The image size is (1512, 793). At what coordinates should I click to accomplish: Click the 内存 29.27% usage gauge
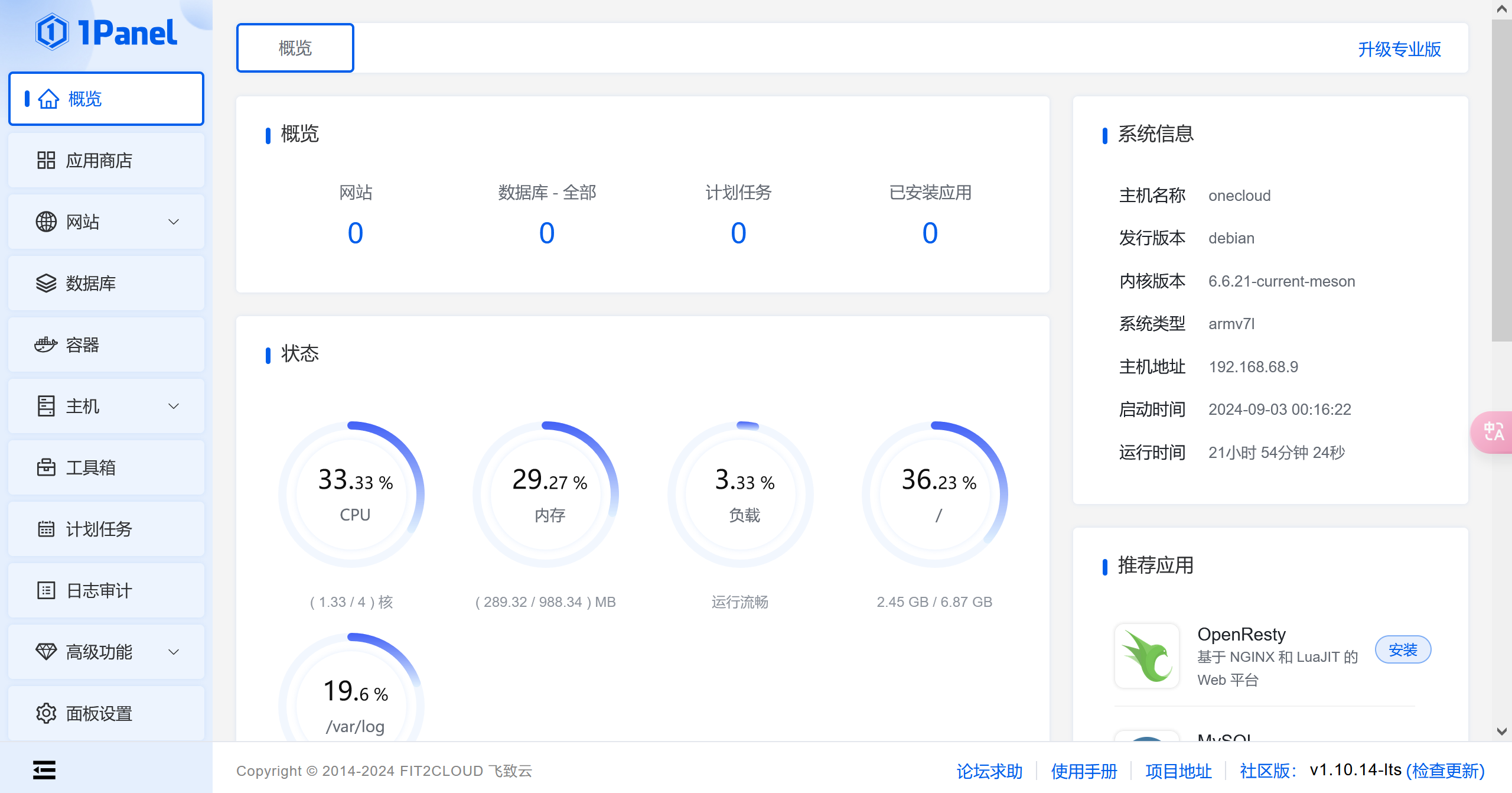pyautogui.click(x=546, y=494)
